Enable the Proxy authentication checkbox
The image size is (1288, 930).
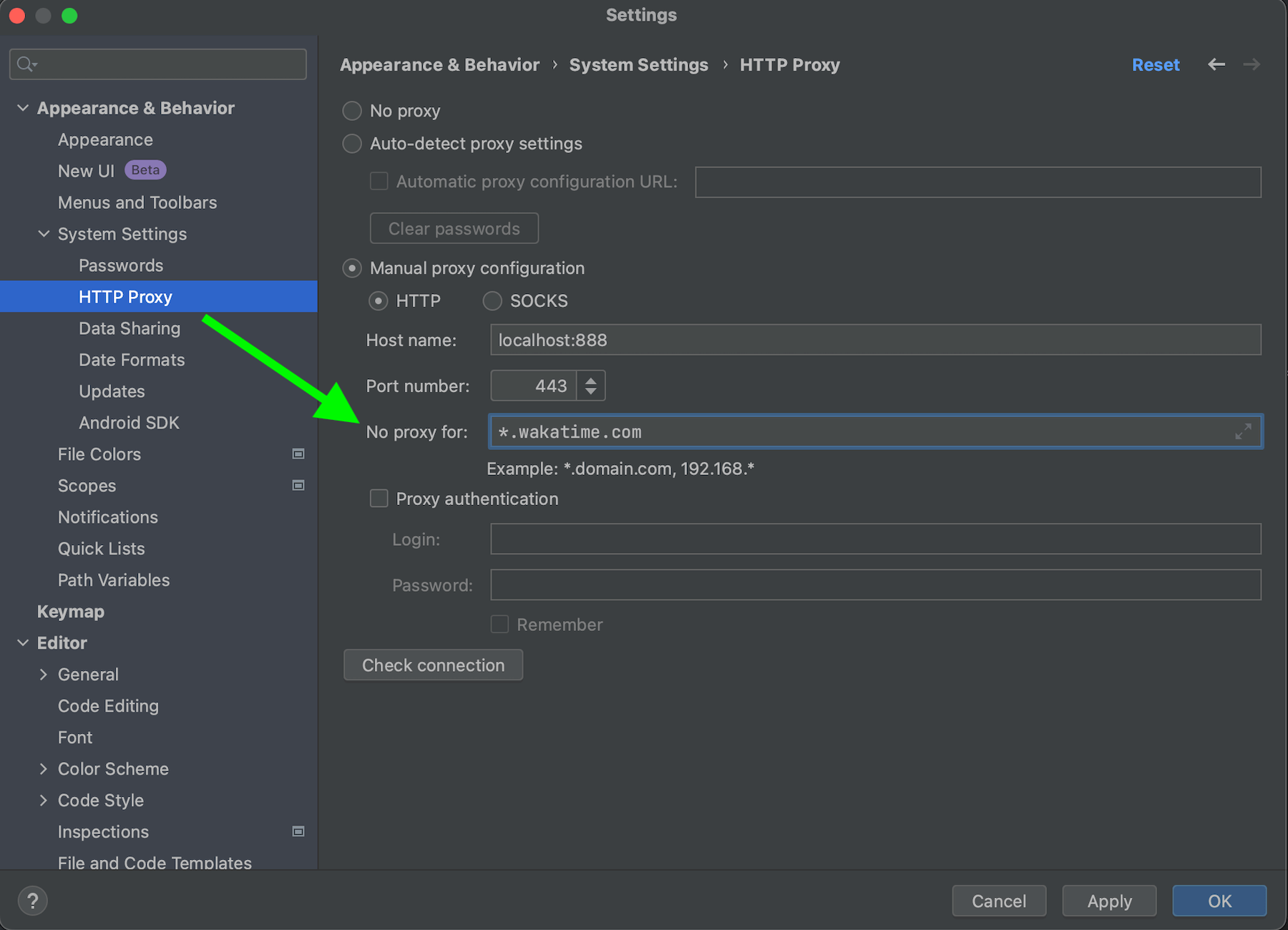(x=379, y=499)
